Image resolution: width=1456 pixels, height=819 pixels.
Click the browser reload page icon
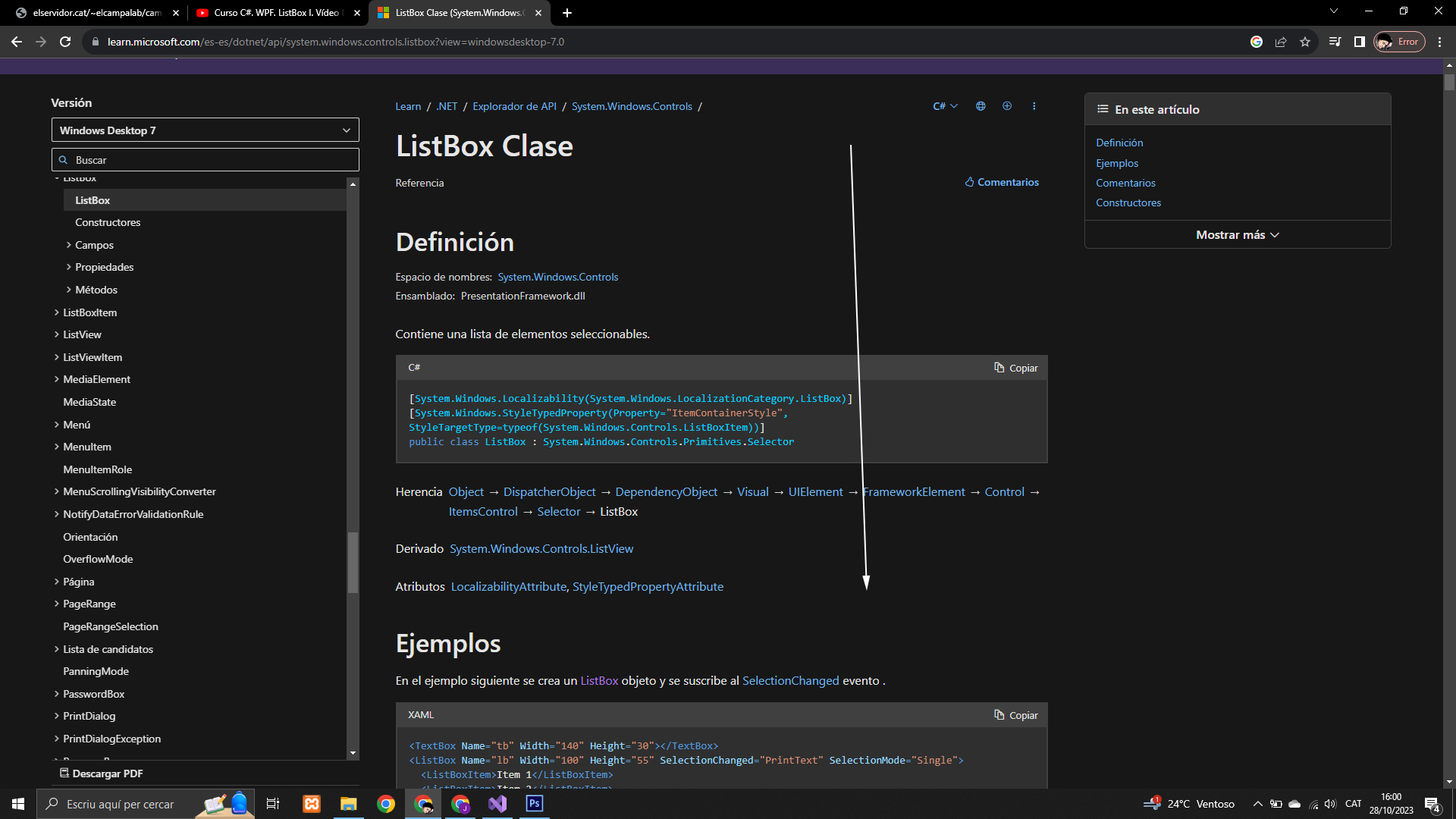click(x=65, y=42)
